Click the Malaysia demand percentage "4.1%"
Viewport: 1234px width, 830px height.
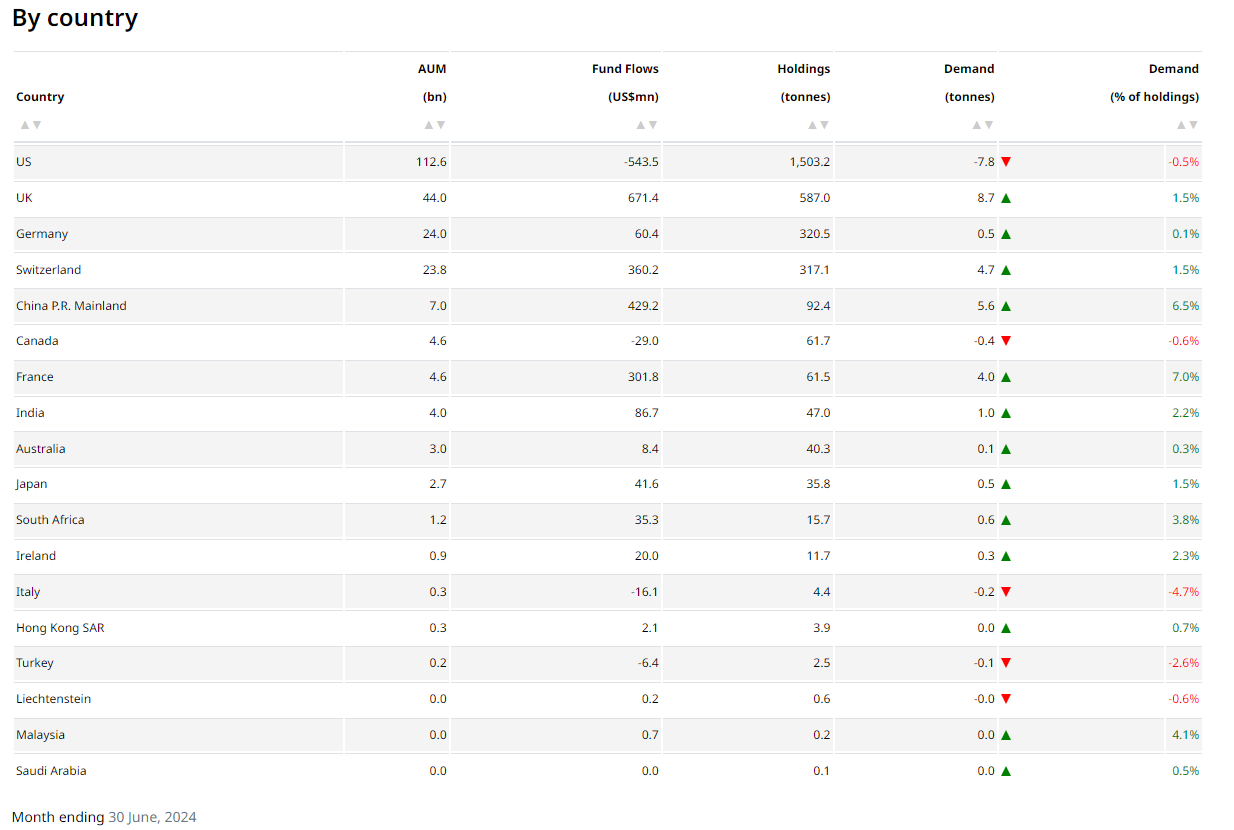(x=1186, y=735)
